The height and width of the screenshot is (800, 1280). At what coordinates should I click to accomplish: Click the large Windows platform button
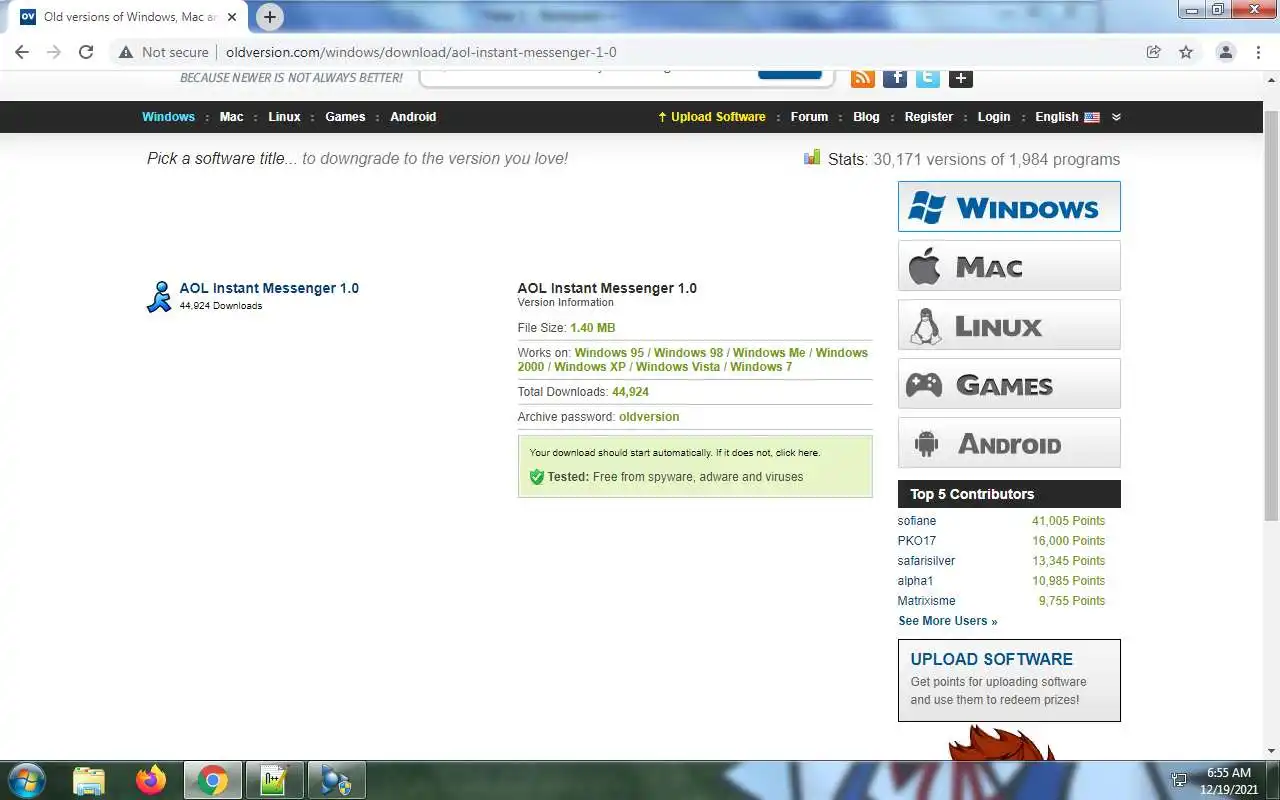1009,206
